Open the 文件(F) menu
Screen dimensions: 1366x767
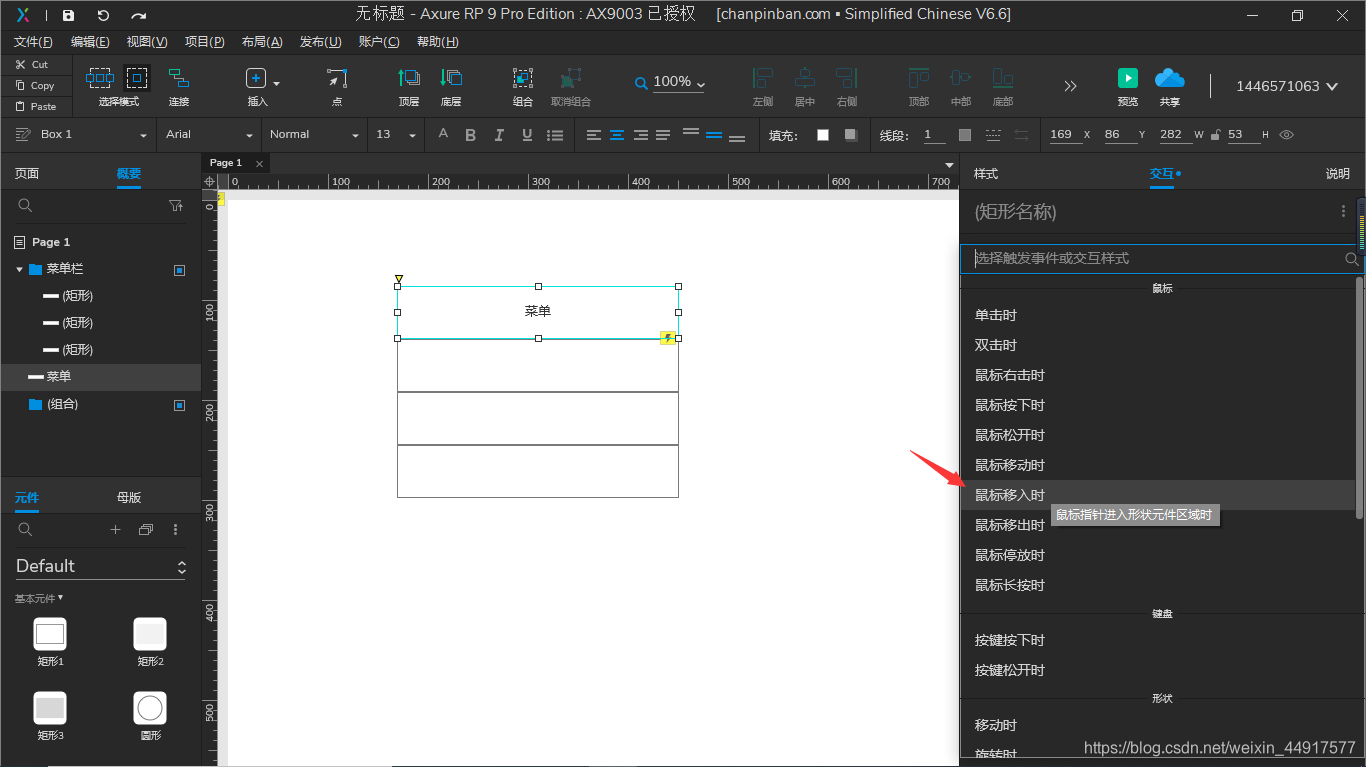click(x=33, y=41)
